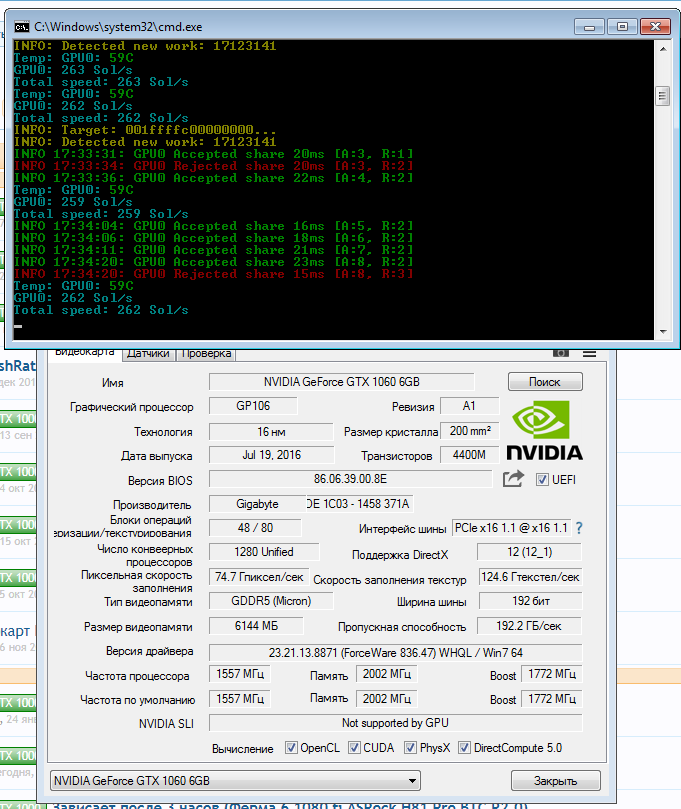Click the 'A1' revision value

[469, 406]
